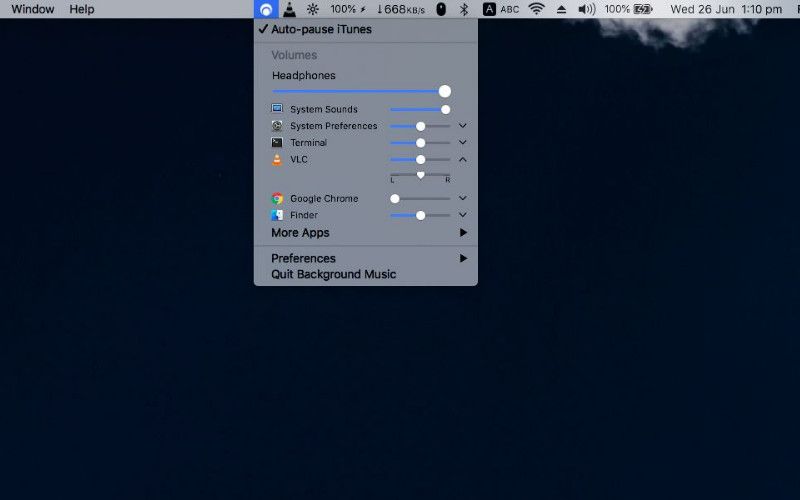The width and height of the screenshot is (800, 500).
Task: Click the Terminal app icon in volumes list
Action: (277, 143)
